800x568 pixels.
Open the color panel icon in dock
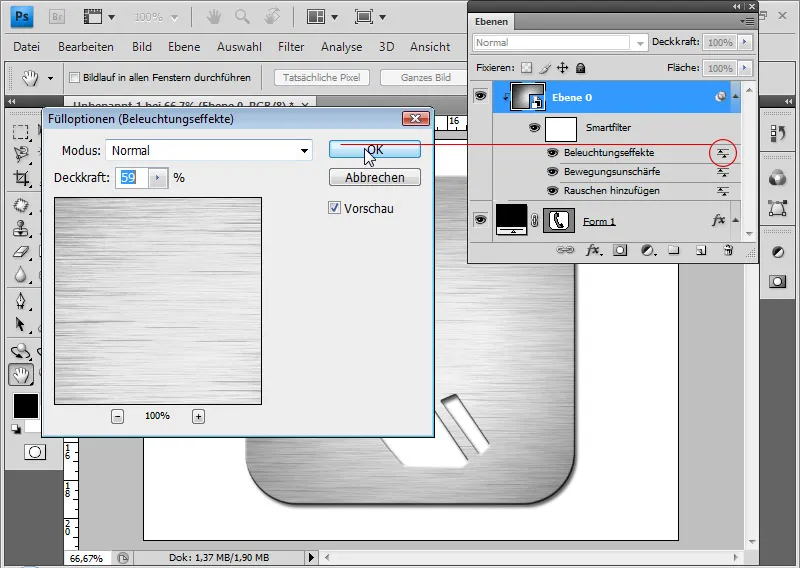(778, 178)
